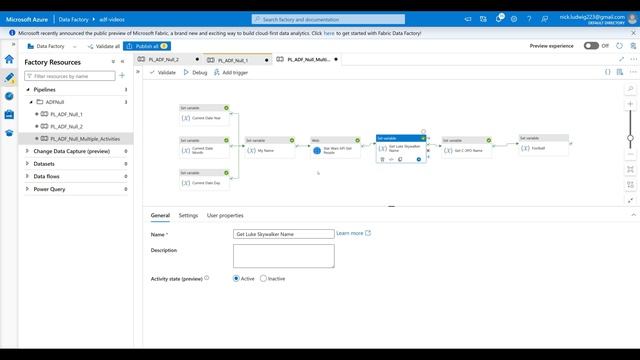The width and height of the screenshot is (640, 360).
Task: Click the 'here' link in Fabric banner
Action: [x=329, y=33]
